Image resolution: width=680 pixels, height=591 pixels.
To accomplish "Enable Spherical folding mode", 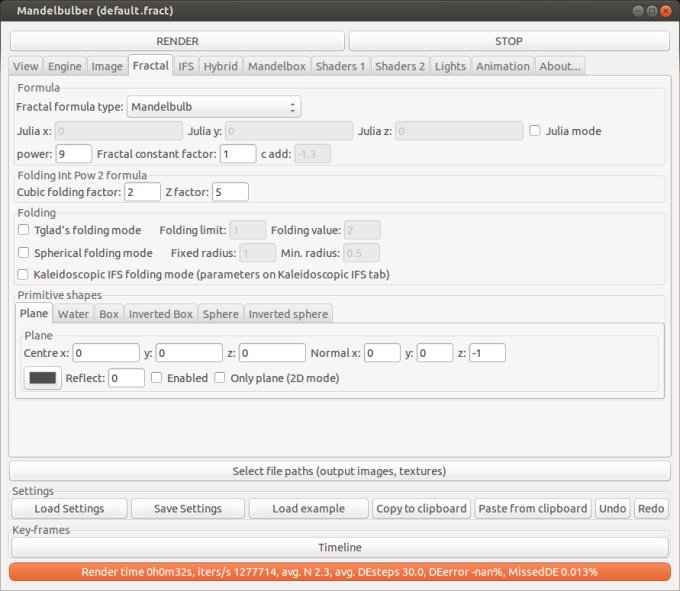I will (x=24, y=253).
